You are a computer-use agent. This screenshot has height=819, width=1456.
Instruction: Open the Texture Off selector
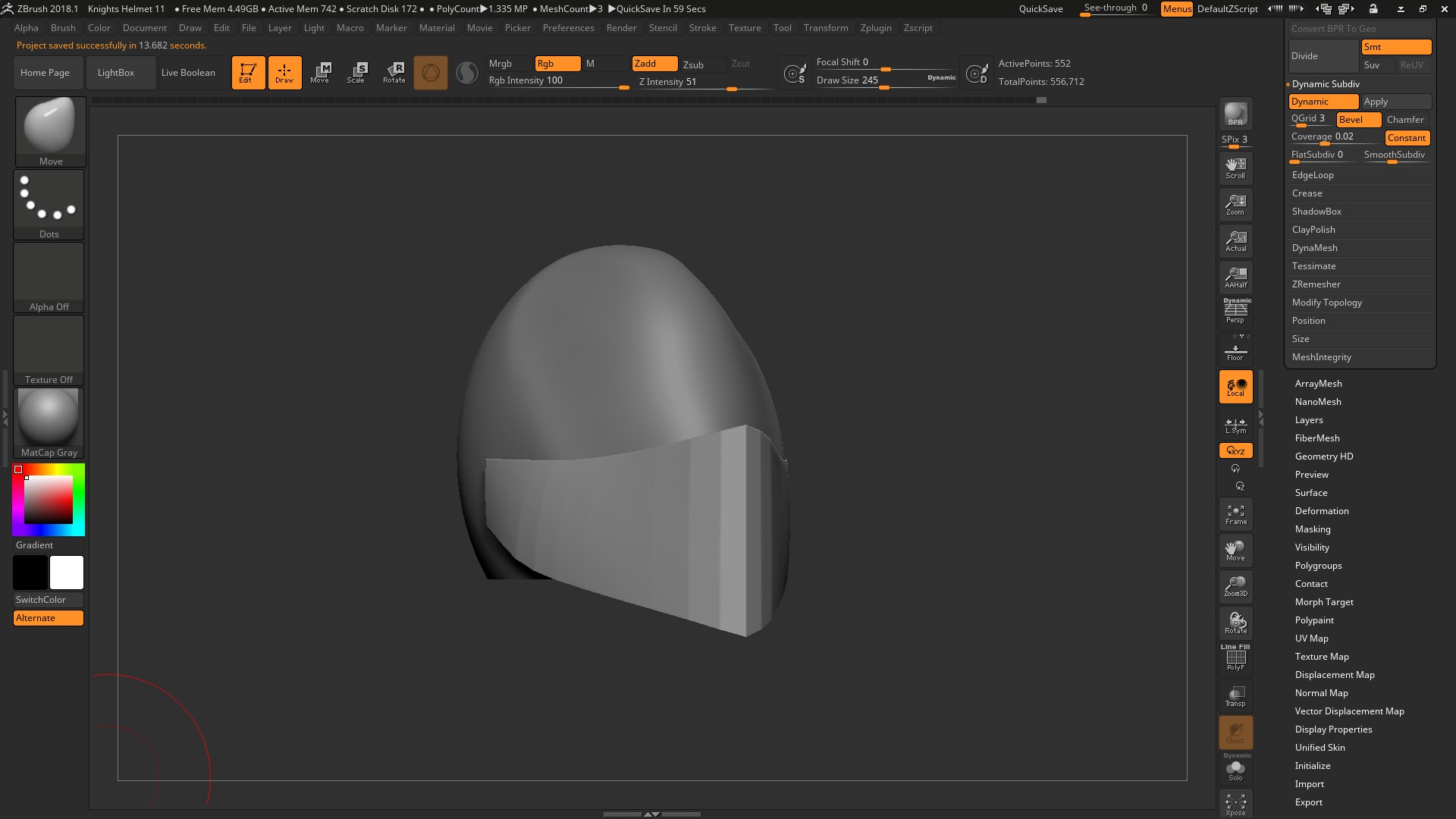tap(49, 350)
